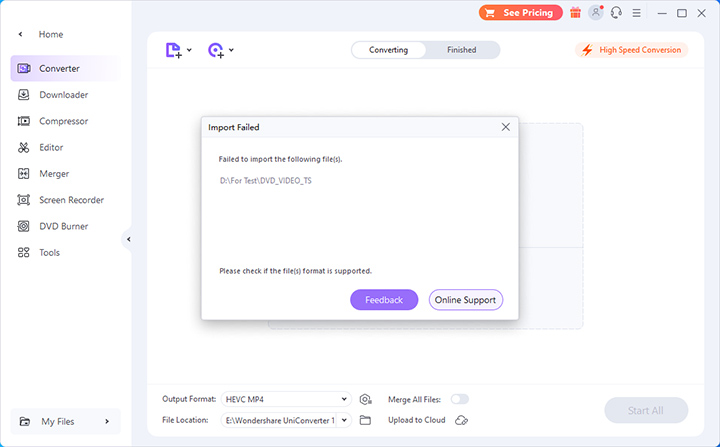Click the Online Support button

[x=466, y=300]
